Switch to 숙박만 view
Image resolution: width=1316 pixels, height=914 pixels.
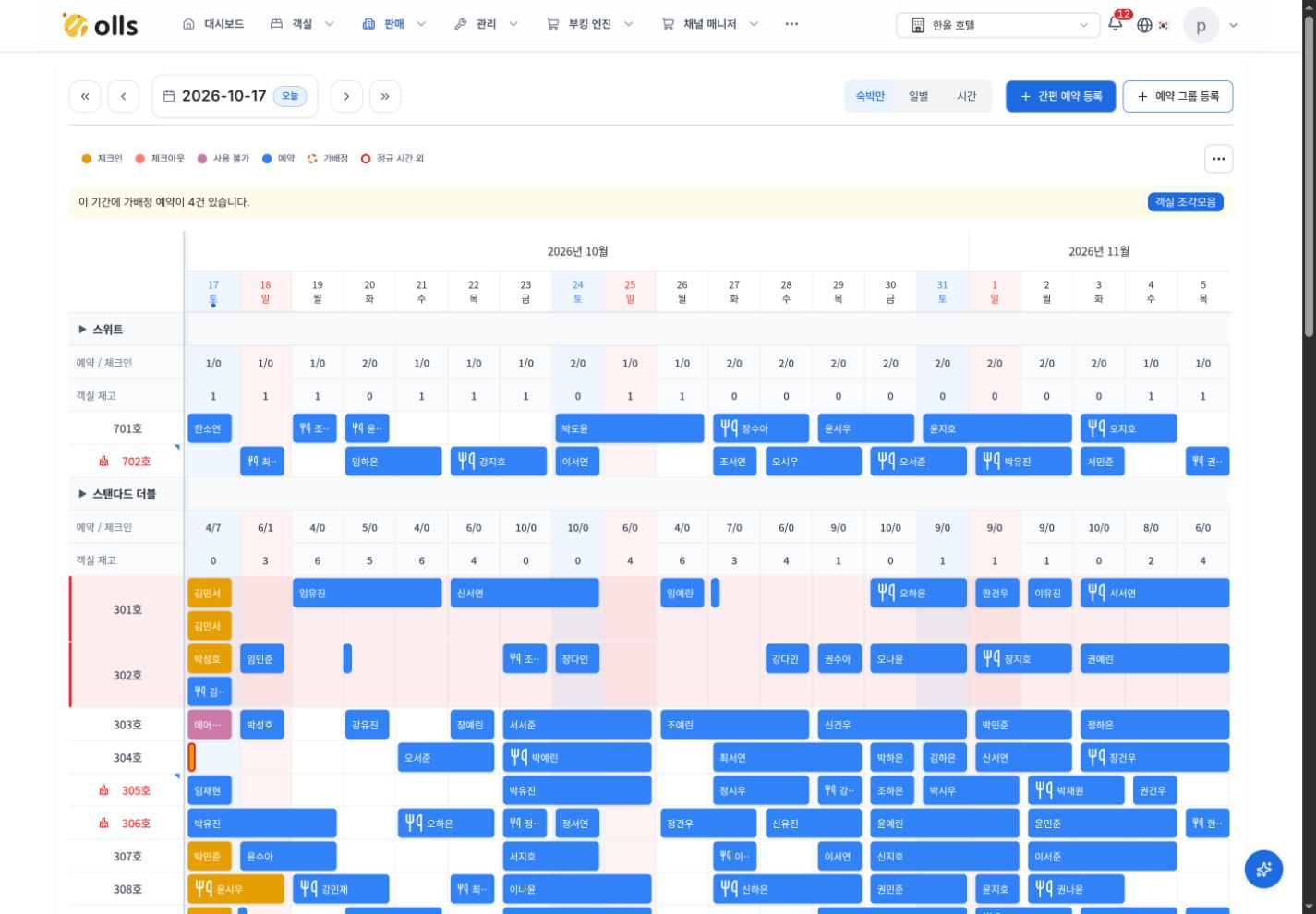coord(870,96)
